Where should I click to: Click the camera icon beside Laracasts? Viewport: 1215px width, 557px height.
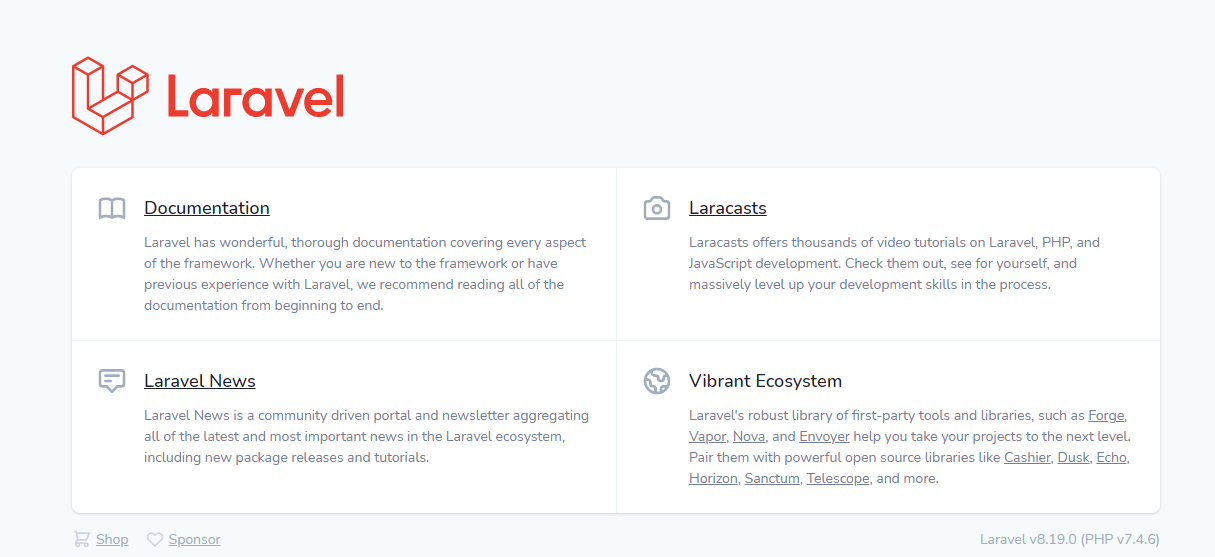coord(657,209)
